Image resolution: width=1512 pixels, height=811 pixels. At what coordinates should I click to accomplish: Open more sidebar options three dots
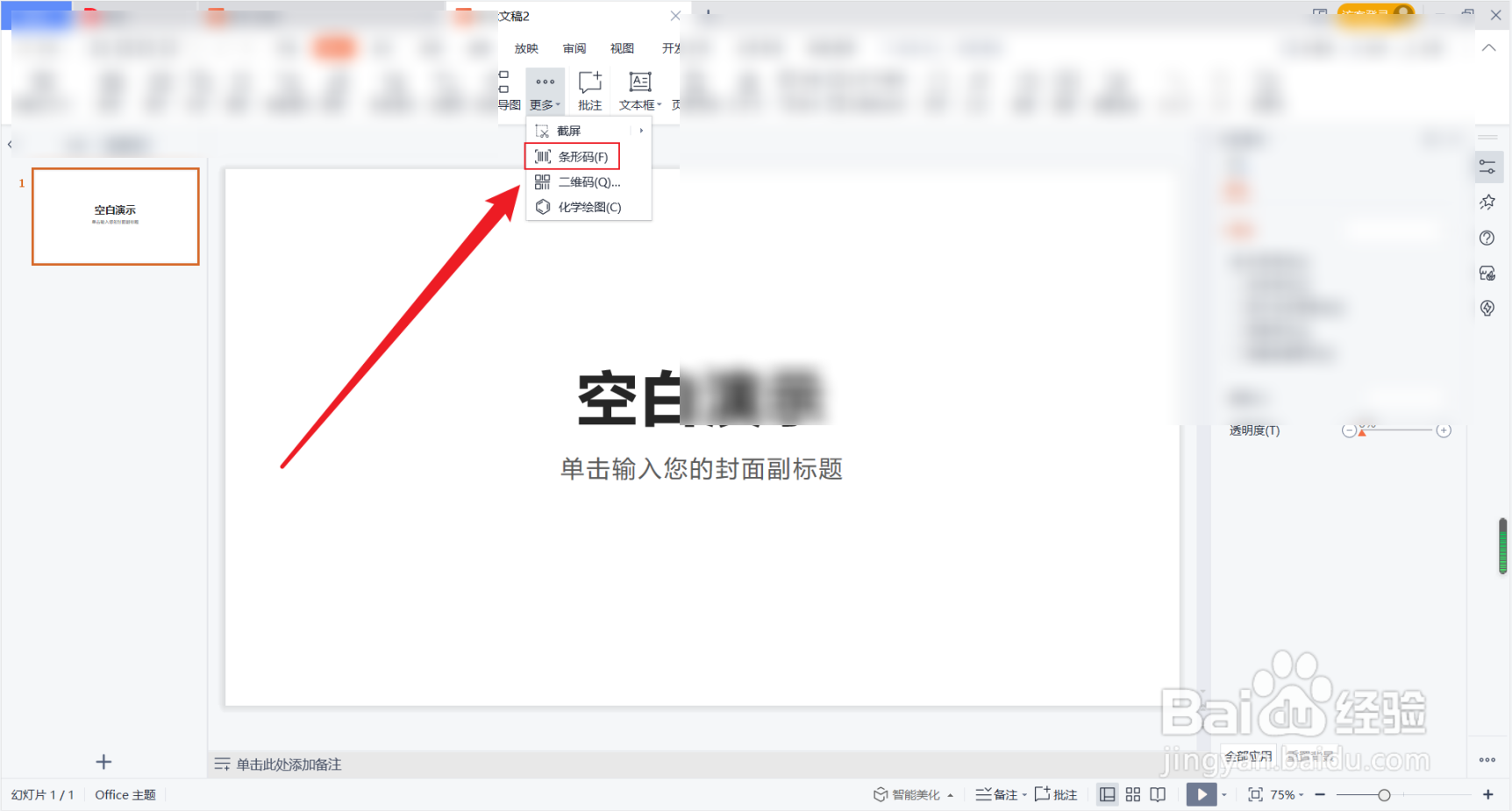click(1487, 760)
